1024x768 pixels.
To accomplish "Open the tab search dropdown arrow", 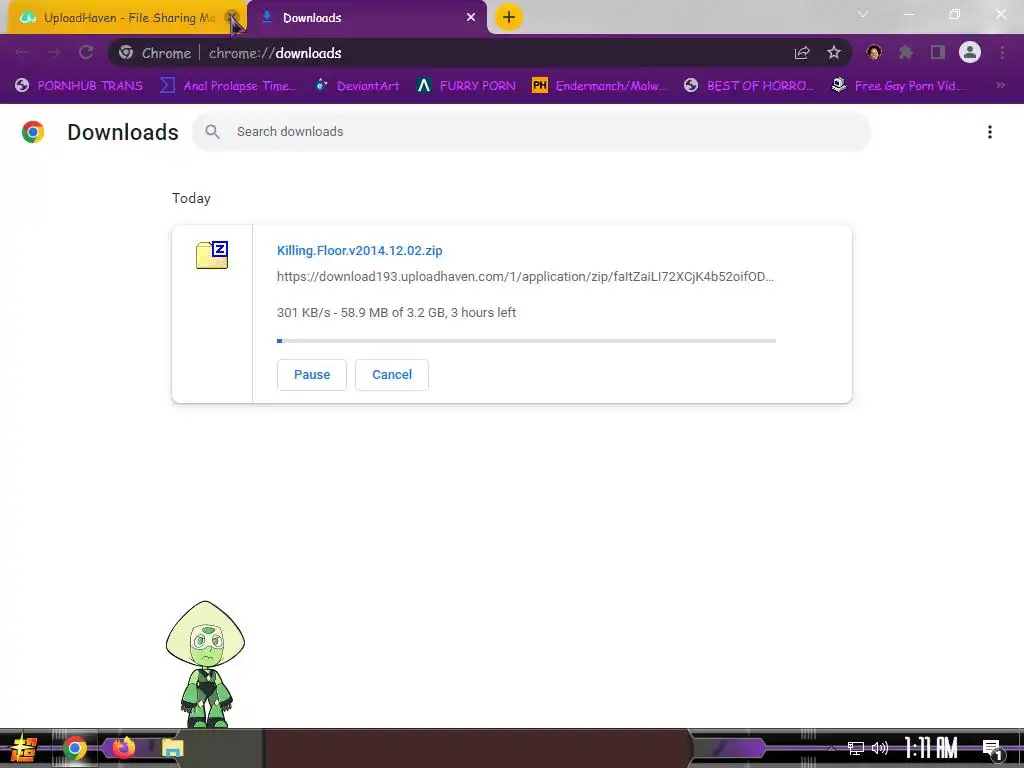I will pos(863,14).
